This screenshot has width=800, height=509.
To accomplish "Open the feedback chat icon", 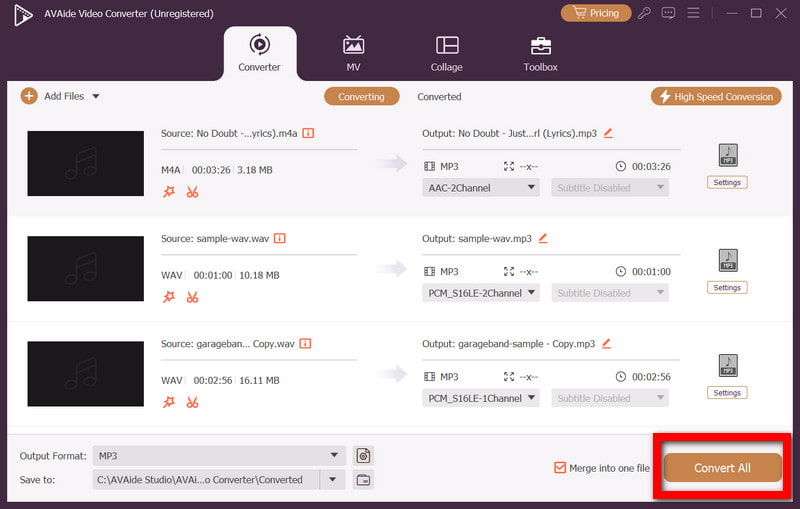I will [x=668, y=13].
